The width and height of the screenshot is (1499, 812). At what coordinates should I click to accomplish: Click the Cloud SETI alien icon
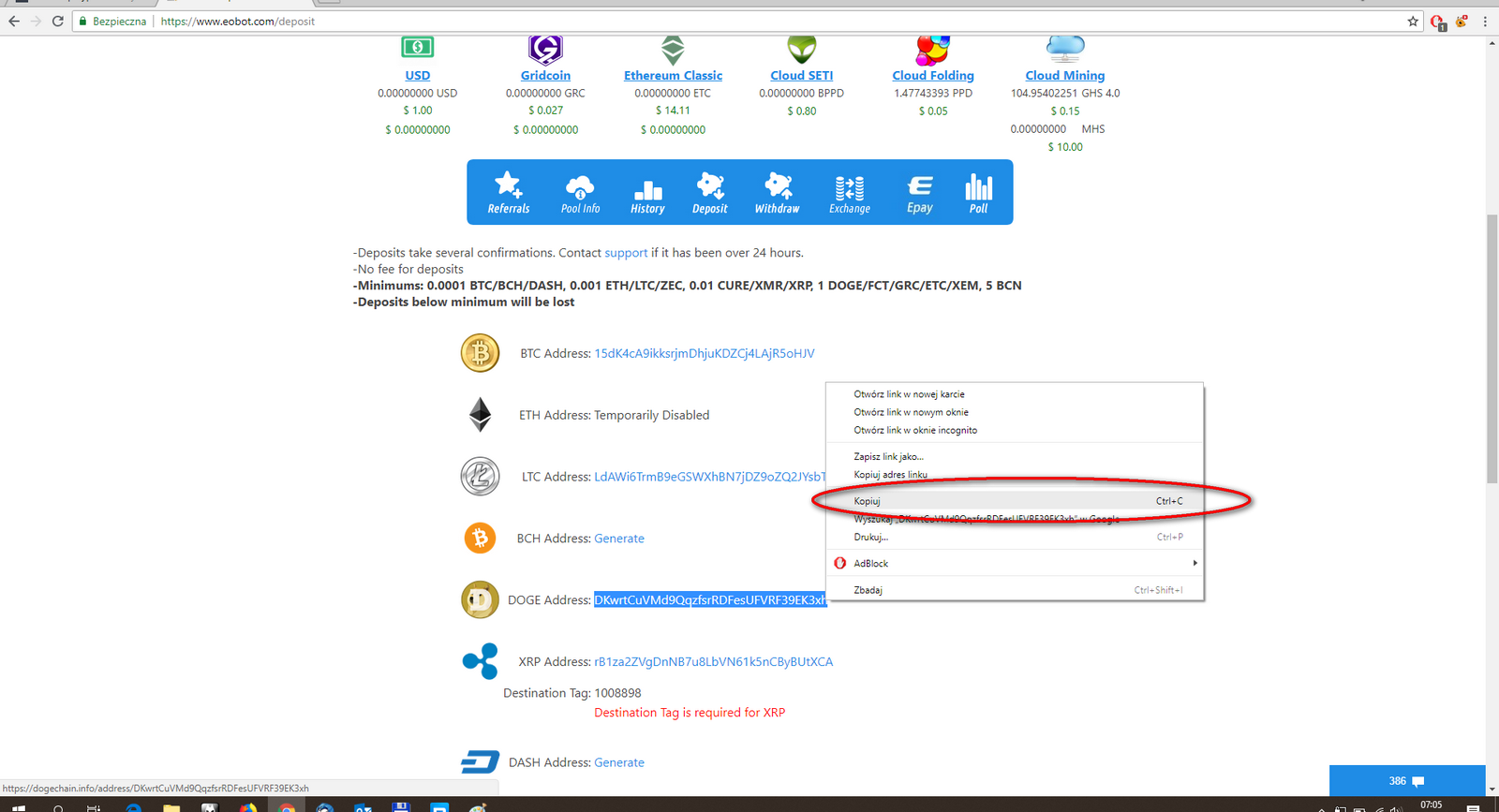point(802,49)
